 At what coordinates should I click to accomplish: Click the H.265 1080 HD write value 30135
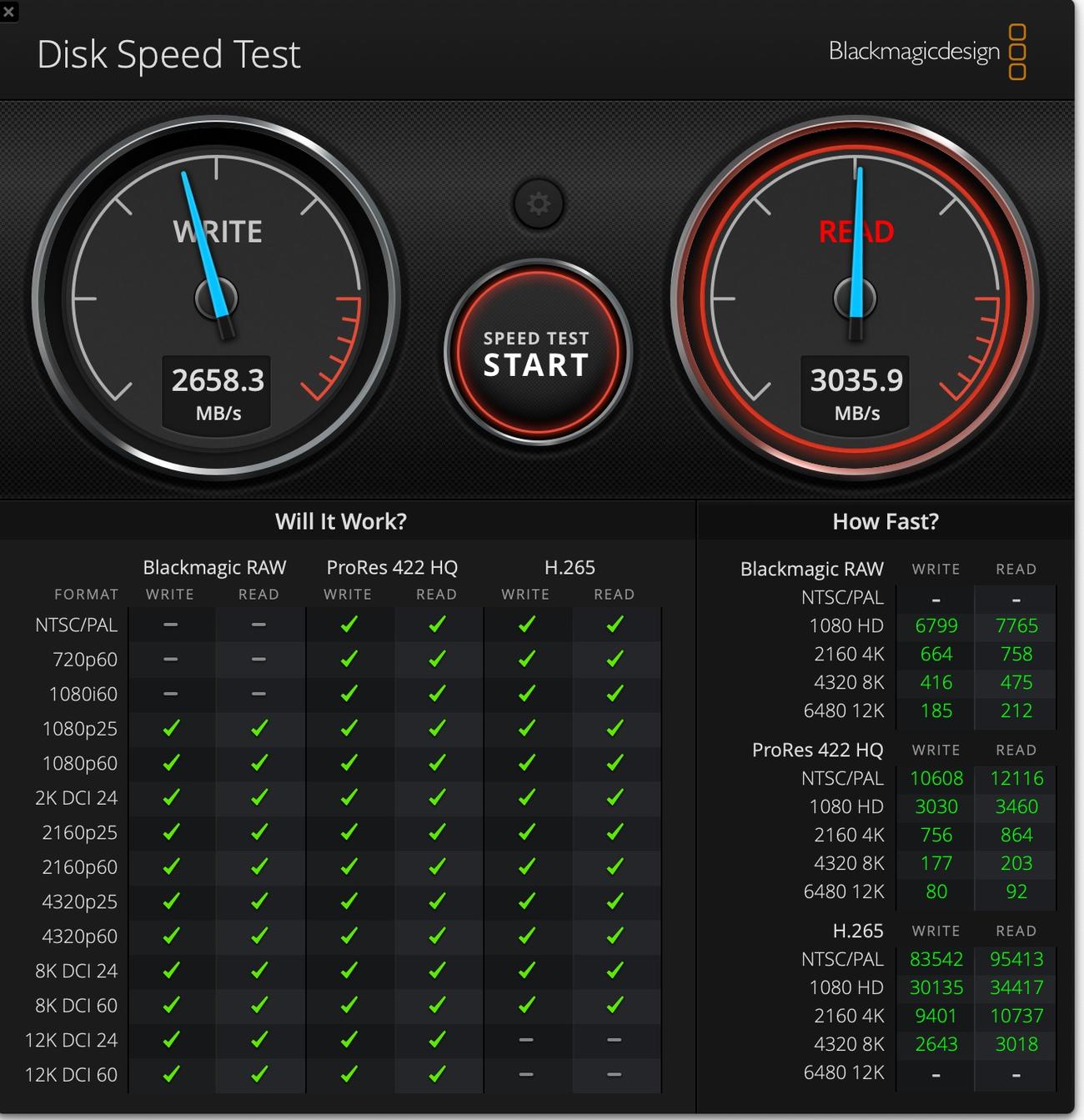pos(936,987)
